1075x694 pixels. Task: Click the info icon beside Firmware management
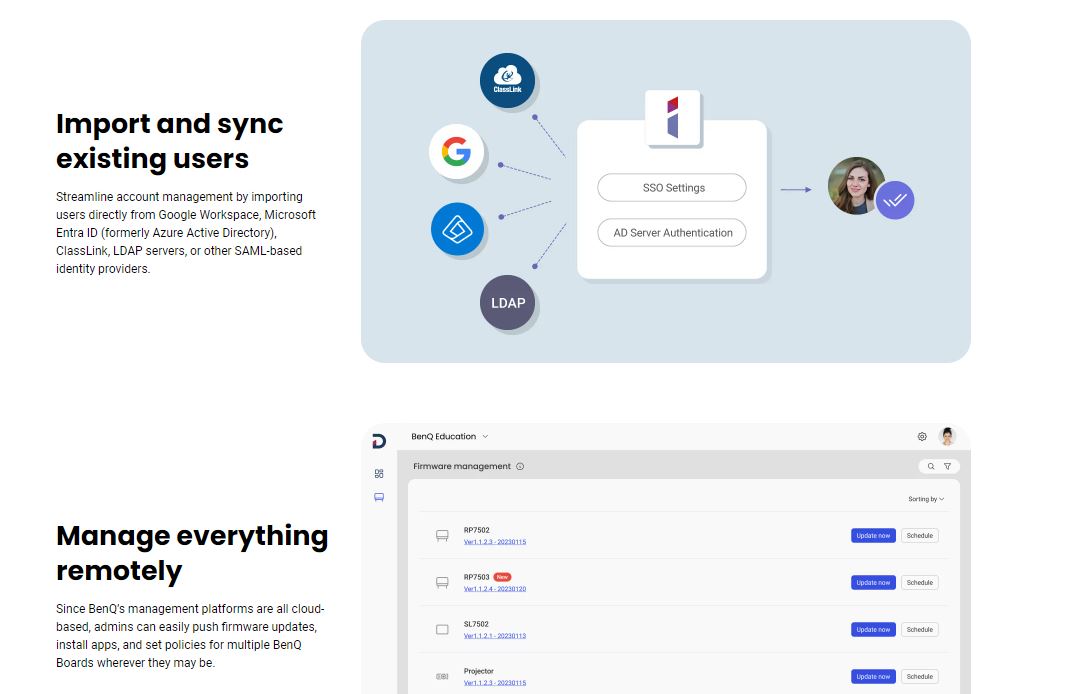click(x=520, y=466)
